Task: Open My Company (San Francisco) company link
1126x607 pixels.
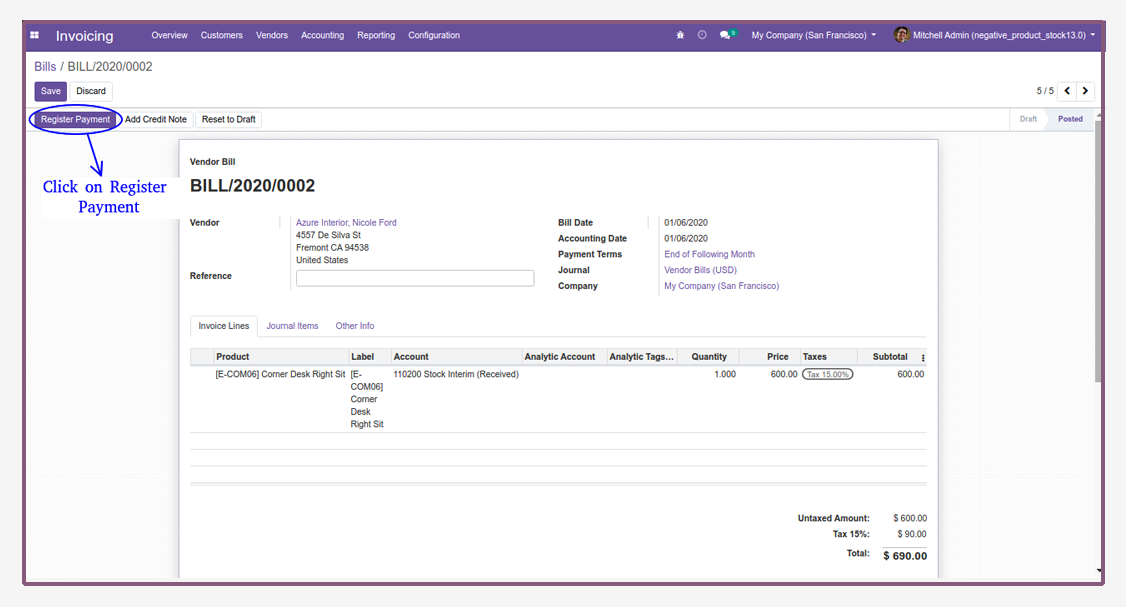Action: point(722,286)
